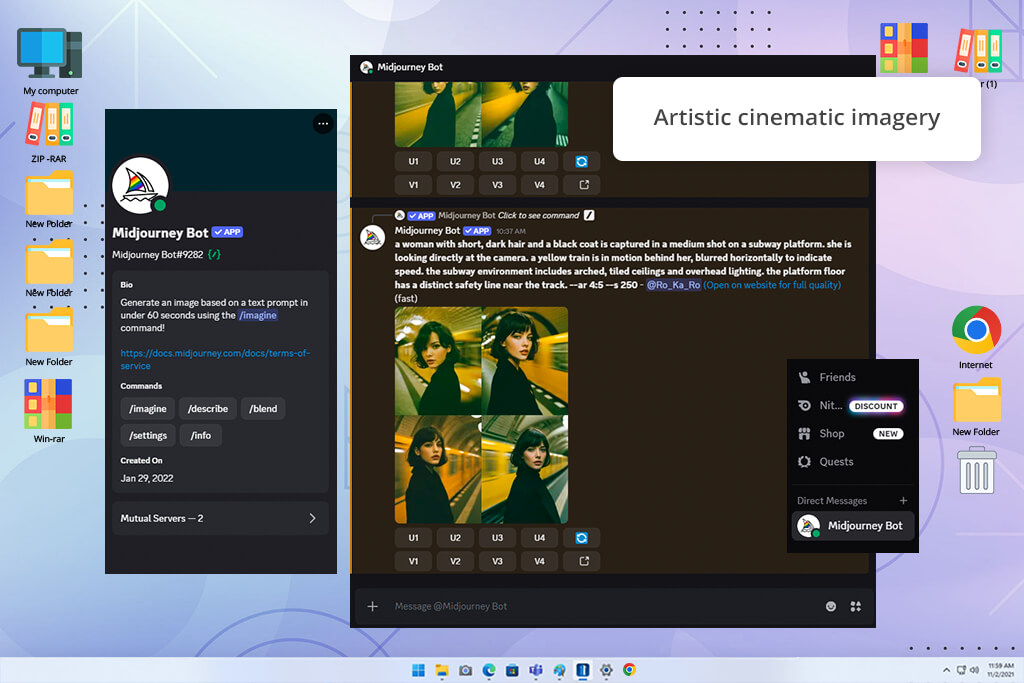The image size is (1024, 683).
Task: Click the ZIP -RAR desktop icon
Action: 49,133
